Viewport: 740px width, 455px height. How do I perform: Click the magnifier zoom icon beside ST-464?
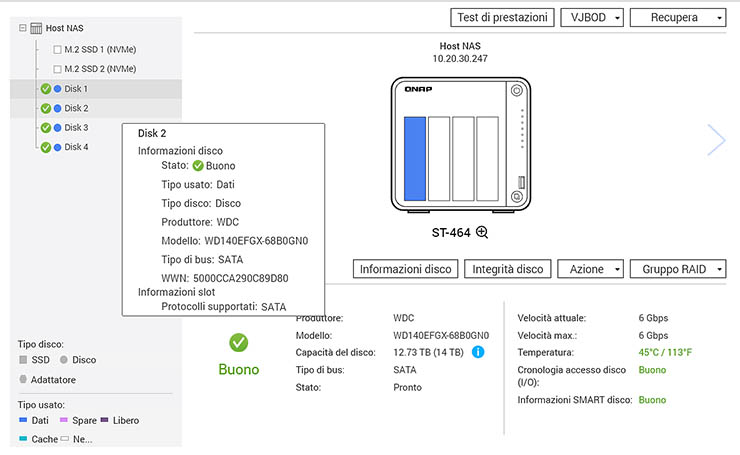pyautogui.click(x=482, y=232)
